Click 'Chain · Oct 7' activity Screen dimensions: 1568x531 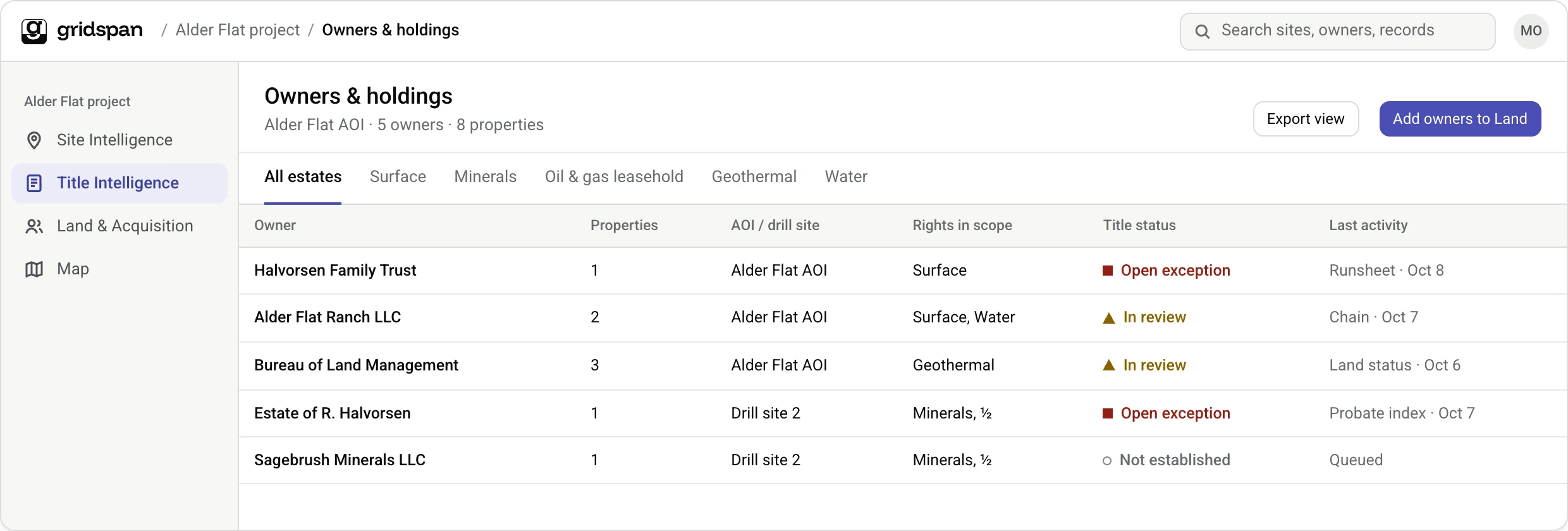click(x=1373, y=317)
